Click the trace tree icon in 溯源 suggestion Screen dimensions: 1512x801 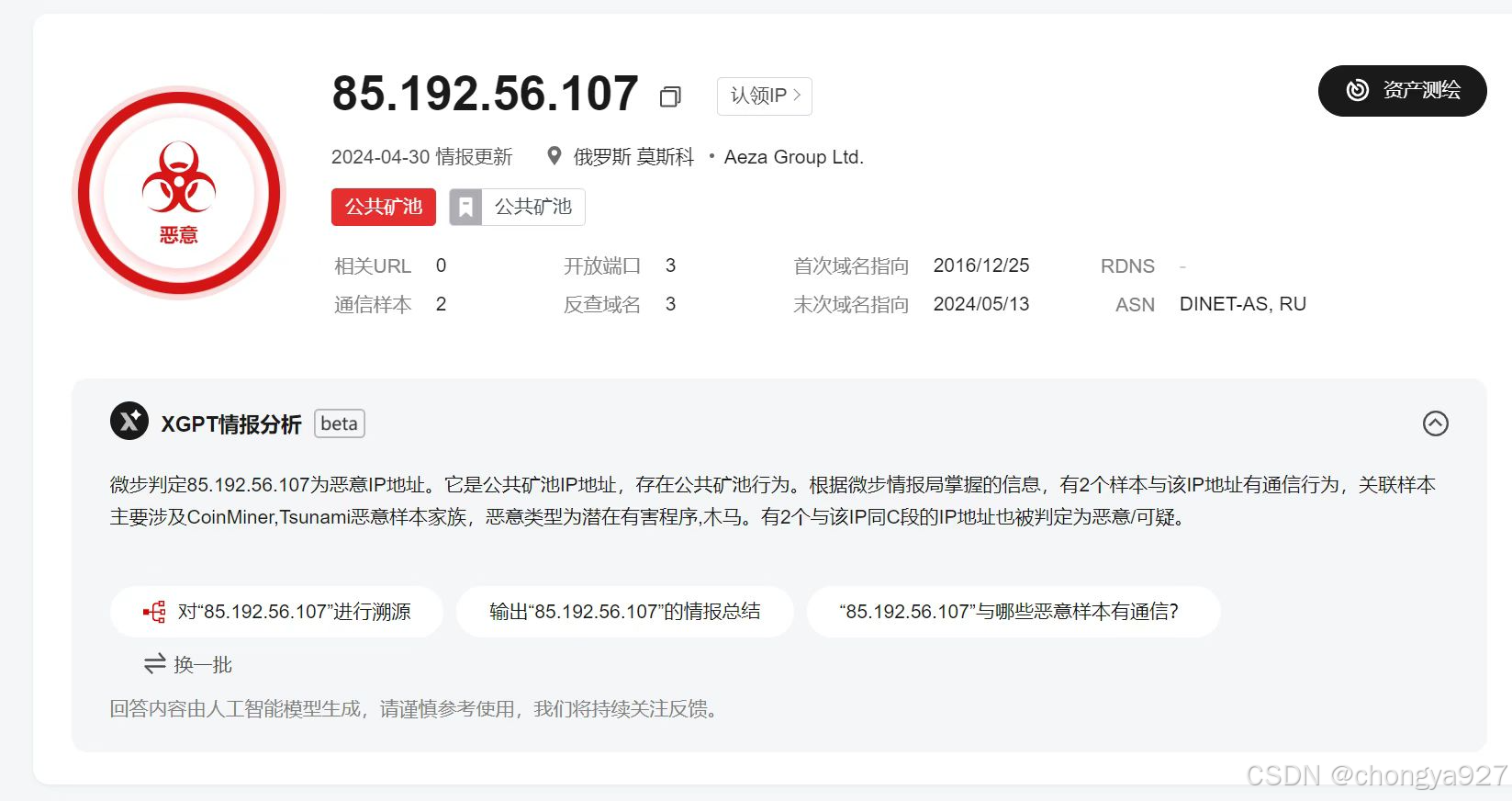pyautogui.click(x=154, y=612)
